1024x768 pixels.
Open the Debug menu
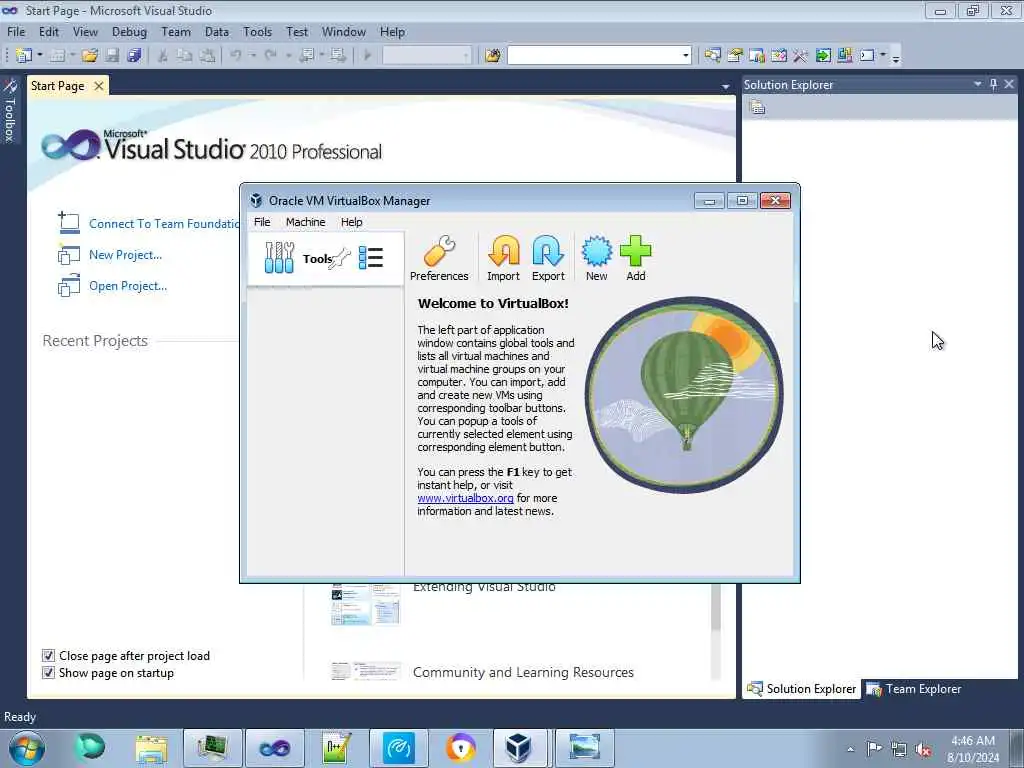coord(129,32)
